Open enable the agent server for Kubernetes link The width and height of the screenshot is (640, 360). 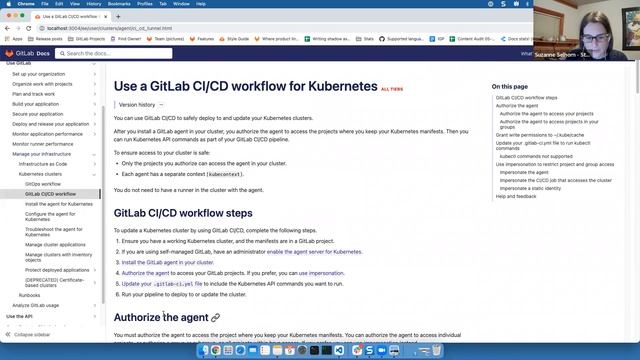[x=314, y=252]
